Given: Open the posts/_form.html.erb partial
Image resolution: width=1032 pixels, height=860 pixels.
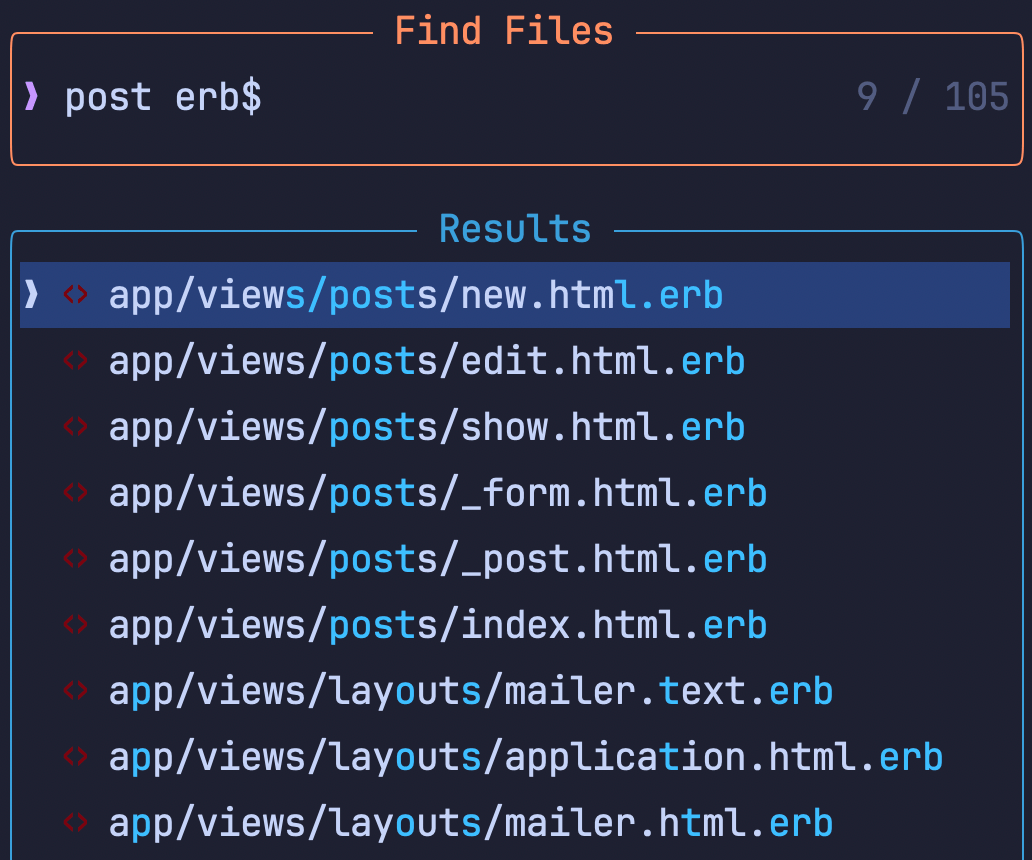Looking at the screenshot, I should 437,494.
